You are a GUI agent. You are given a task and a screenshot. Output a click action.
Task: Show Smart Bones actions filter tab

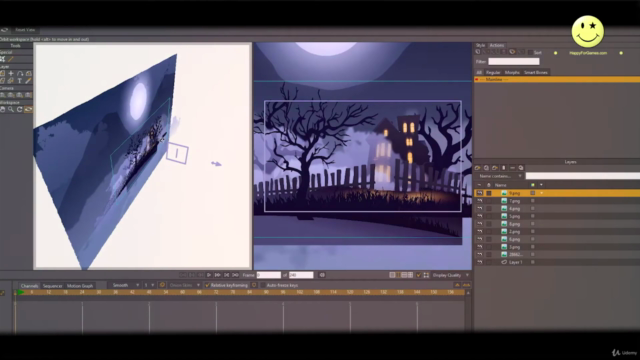[x=536, y=72]
